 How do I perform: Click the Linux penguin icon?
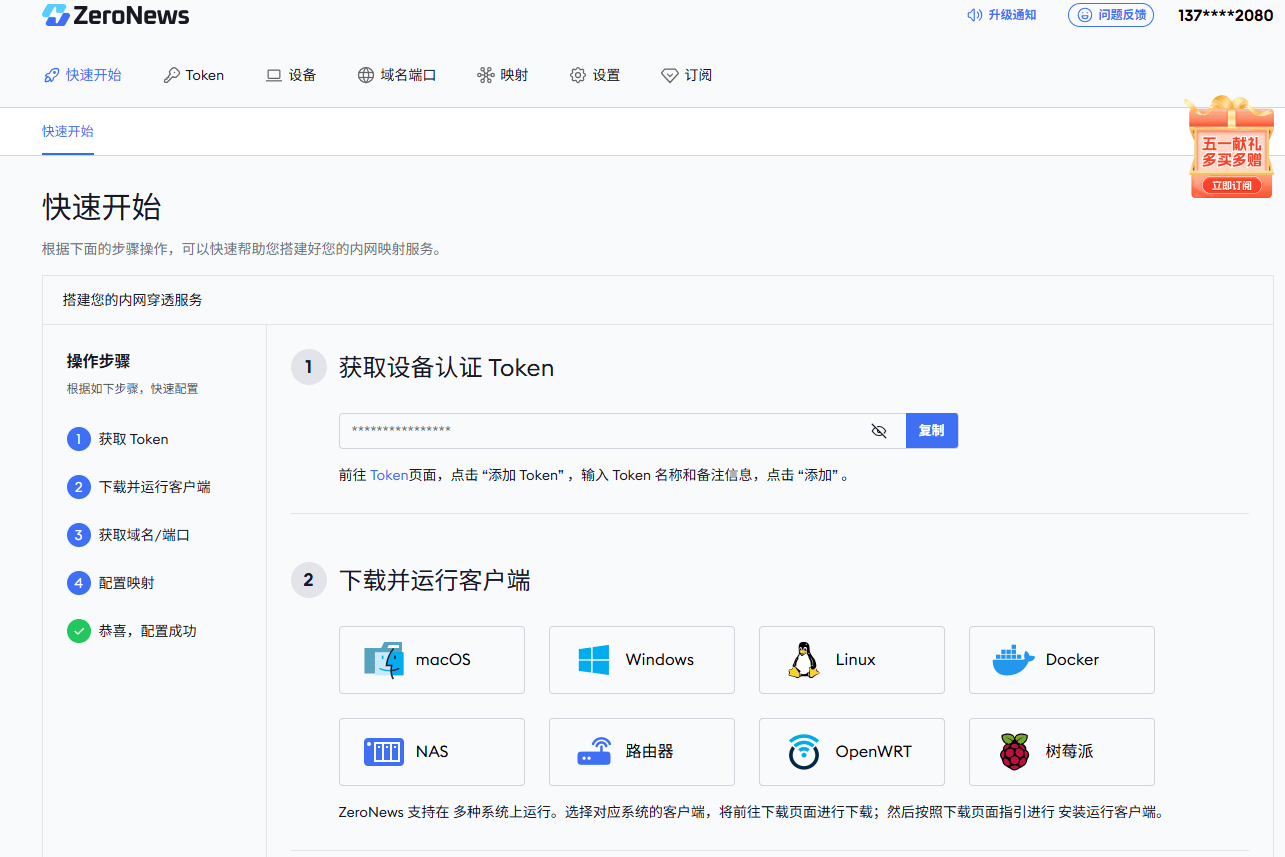click(804, 660)
